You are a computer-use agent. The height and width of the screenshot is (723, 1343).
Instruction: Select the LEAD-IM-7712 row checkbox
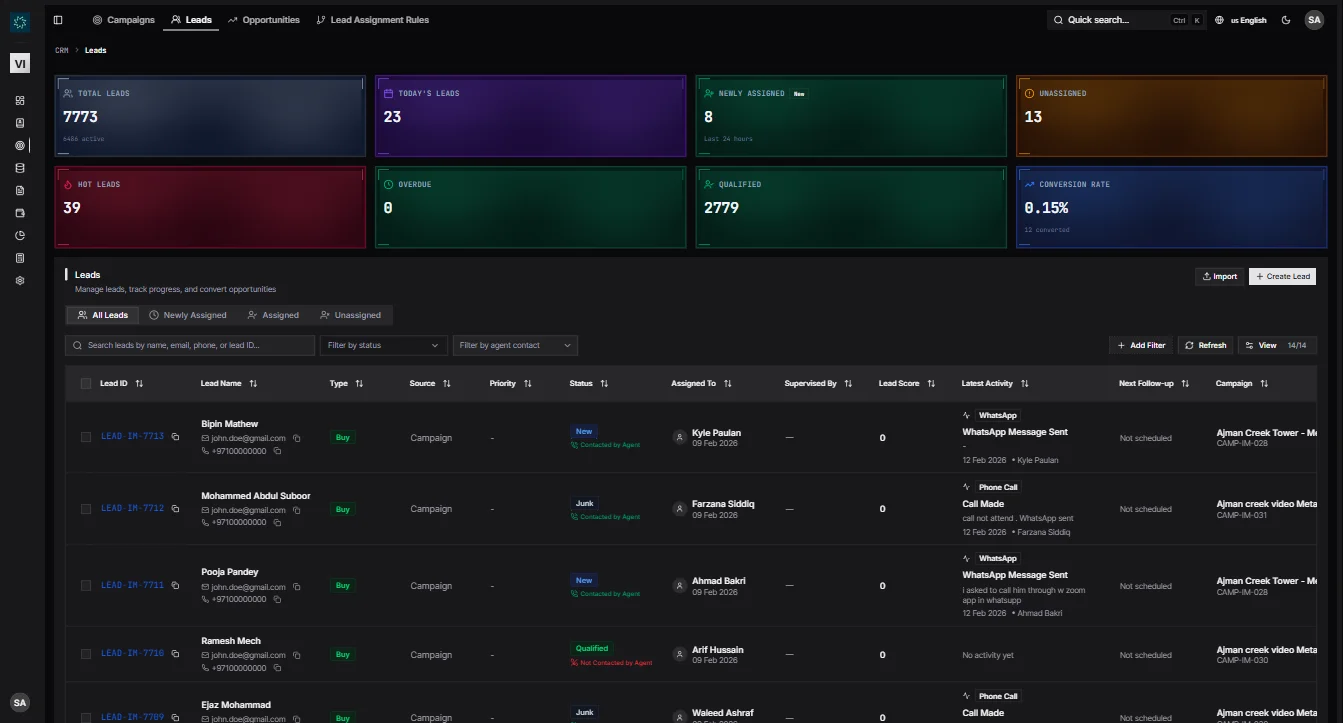click(86, 509)
